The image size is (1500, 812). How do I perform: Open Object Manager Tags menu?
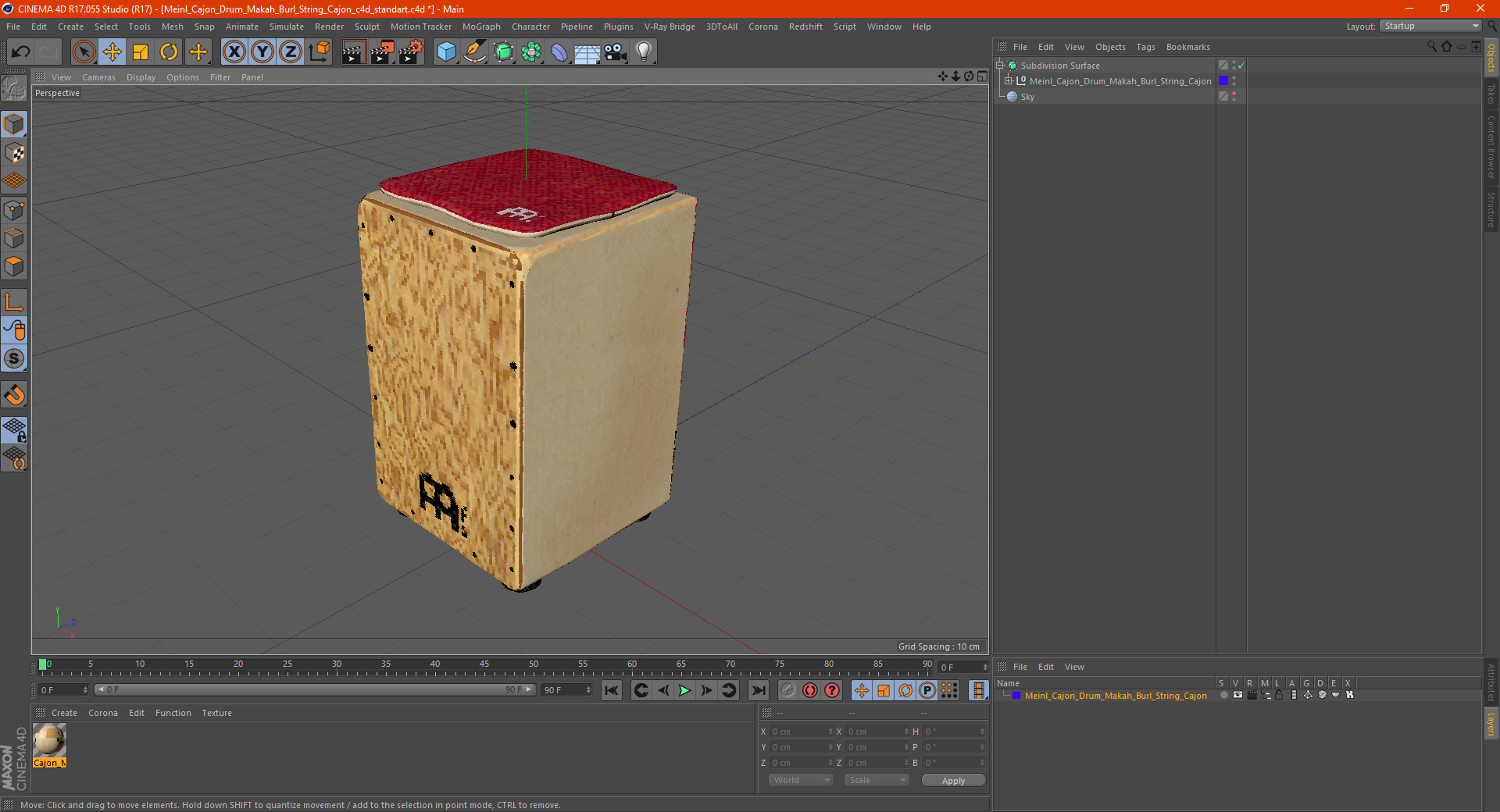coord(1145,47)
